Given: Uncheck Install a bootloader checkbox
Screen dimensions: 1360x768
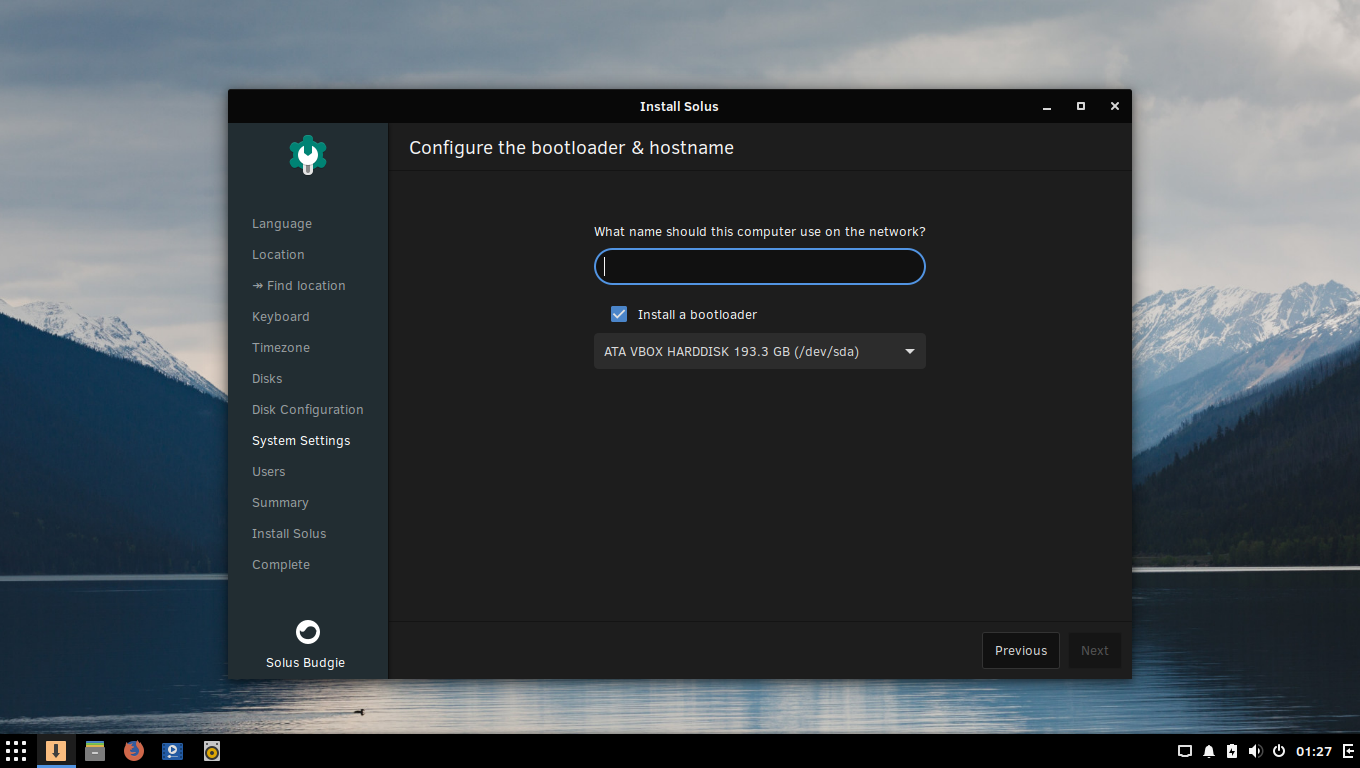Looking at the screenshot, I should click(619, 314).
